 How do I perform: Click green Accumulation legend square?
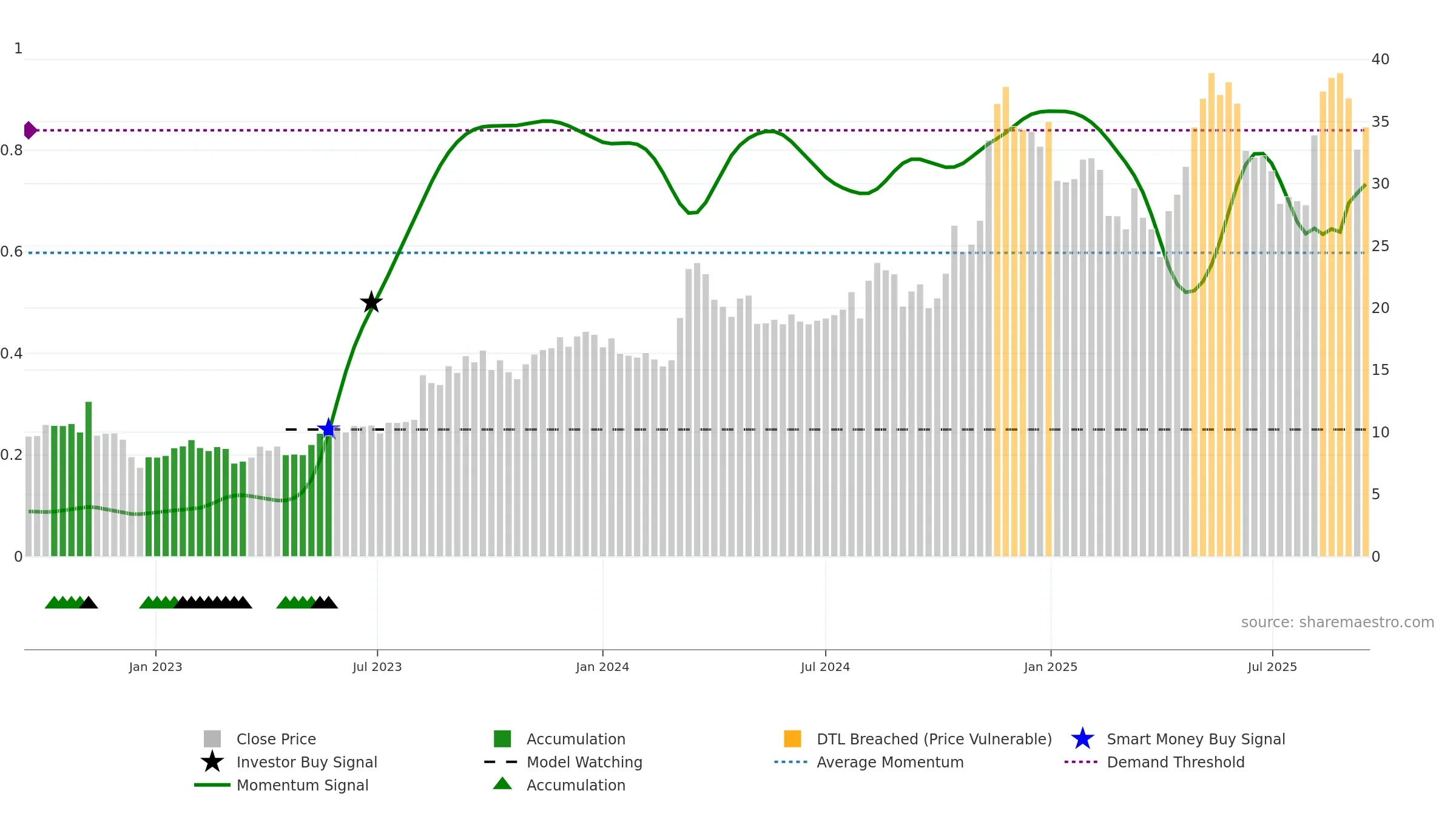[502, 739]
